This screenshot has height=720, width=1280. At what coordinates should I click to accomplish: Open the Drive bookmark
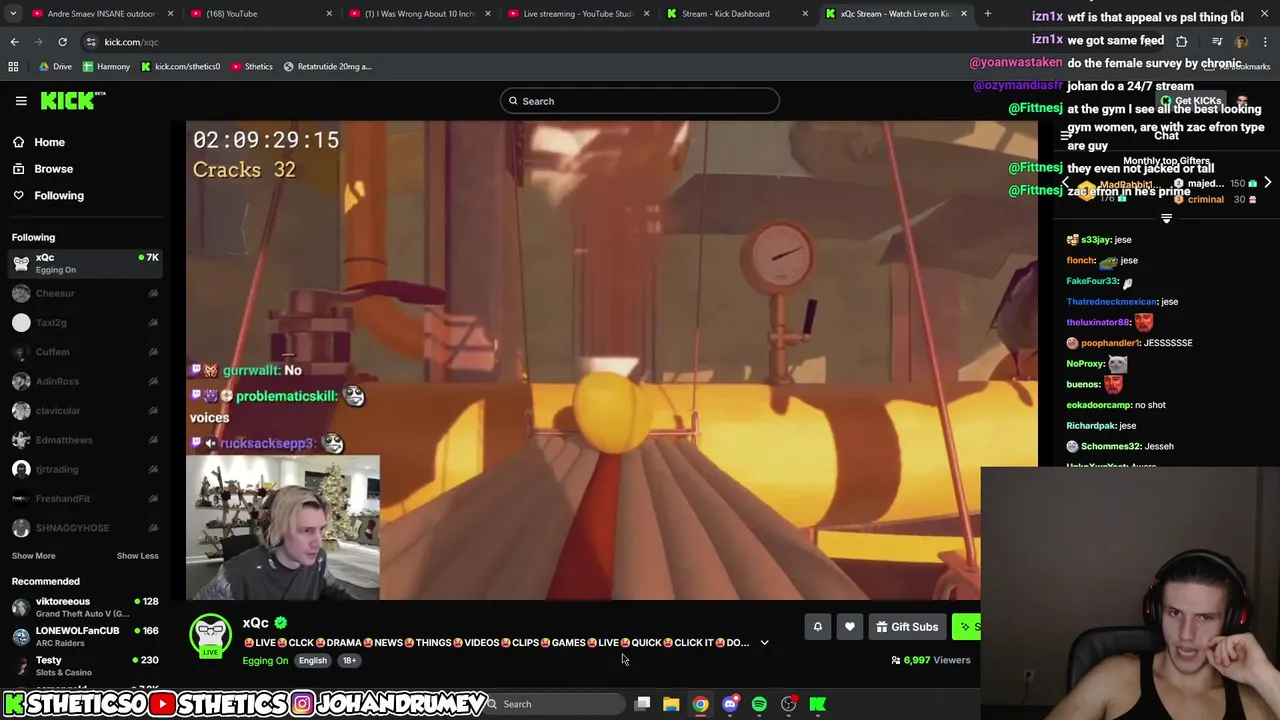(55, 67)
